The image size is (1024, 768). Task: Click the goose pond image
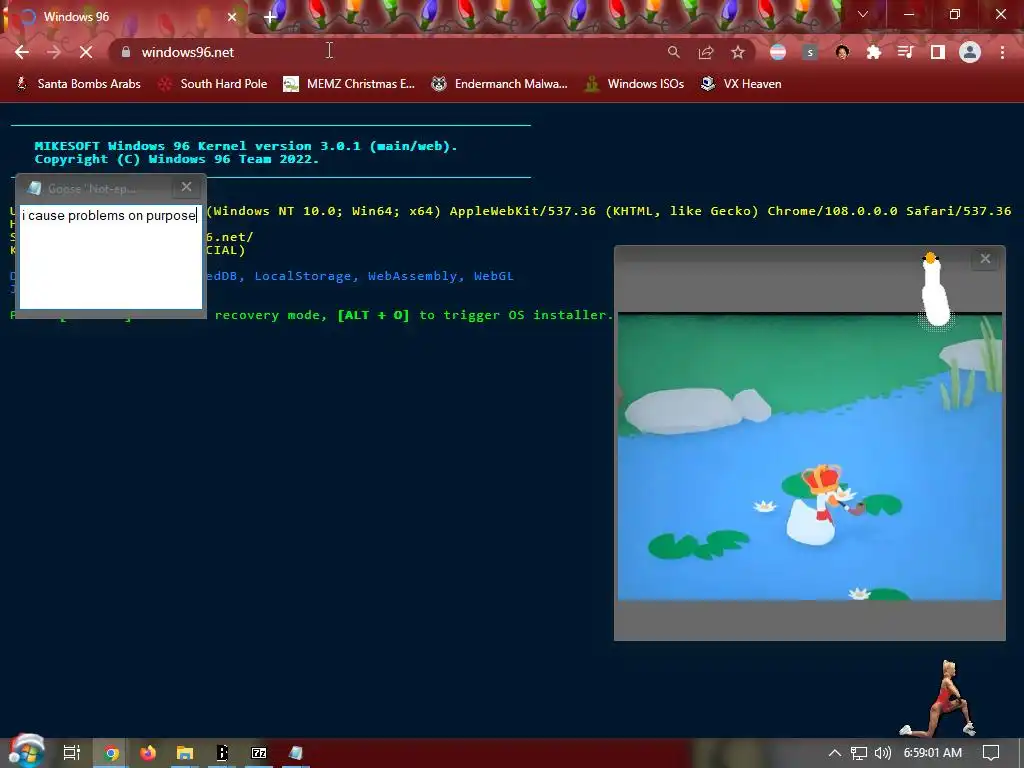tap(810, 456)
